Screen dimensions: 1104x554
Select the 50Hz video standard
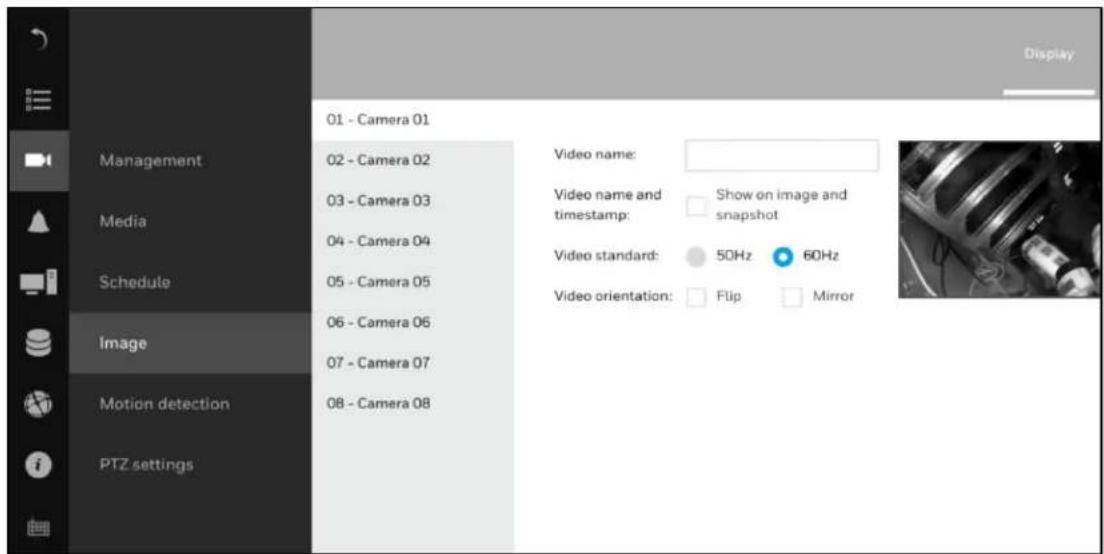coord(696,258)
